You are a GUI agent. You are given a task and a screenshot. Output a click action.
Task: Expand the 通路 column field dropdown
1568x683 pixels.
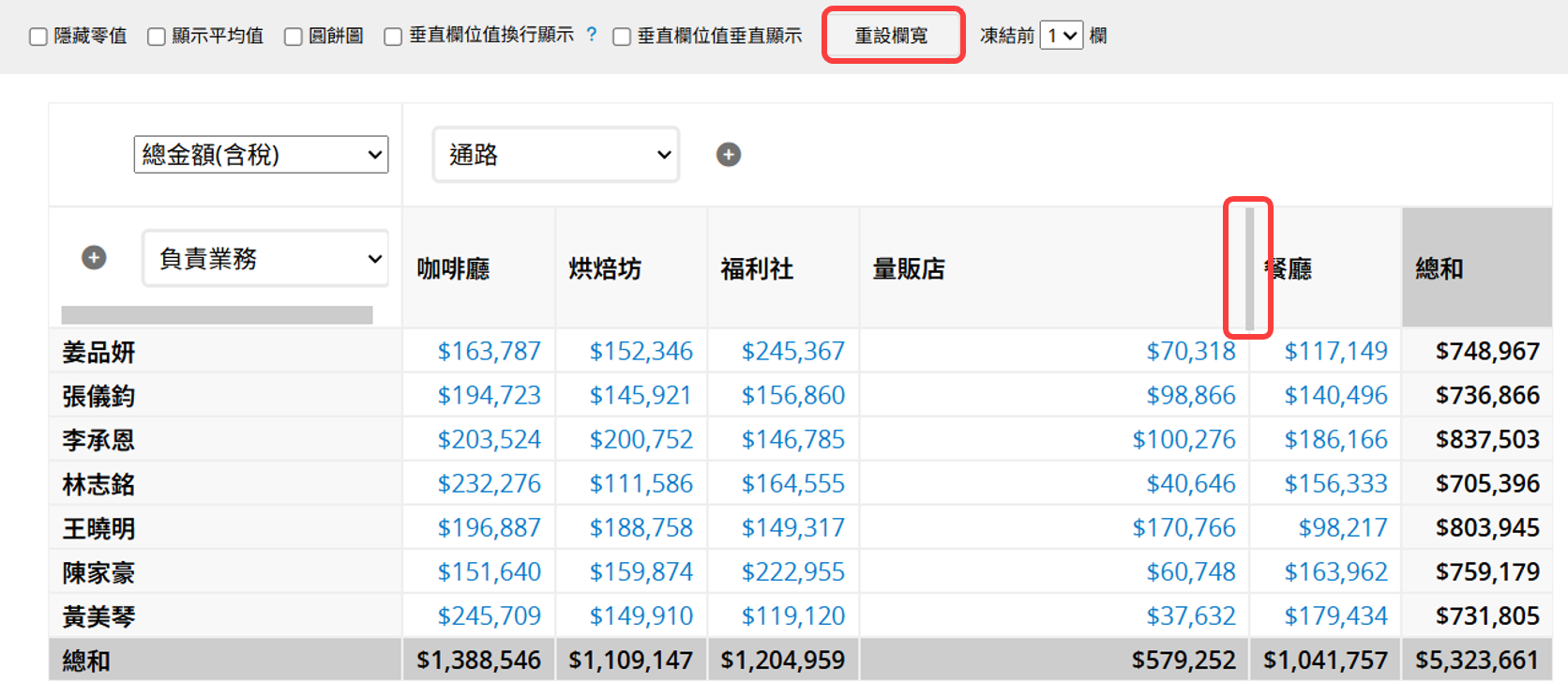[556, 155]
